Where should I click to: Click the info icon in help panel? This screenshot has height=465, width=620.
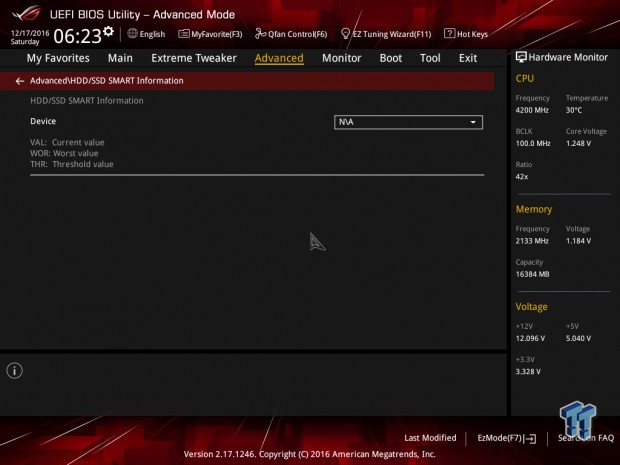point(15,370)
